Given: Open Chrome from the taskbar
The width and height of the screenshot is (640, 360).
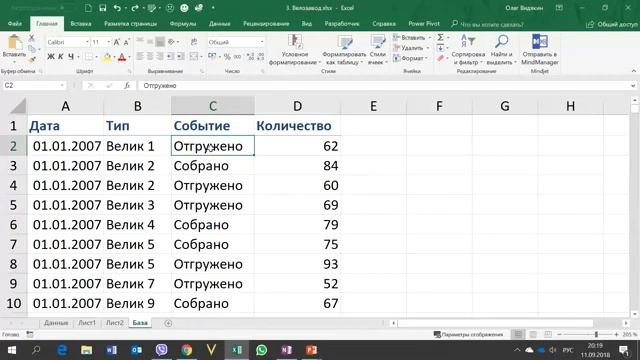Looking at the screenshot, I should 187,350.
